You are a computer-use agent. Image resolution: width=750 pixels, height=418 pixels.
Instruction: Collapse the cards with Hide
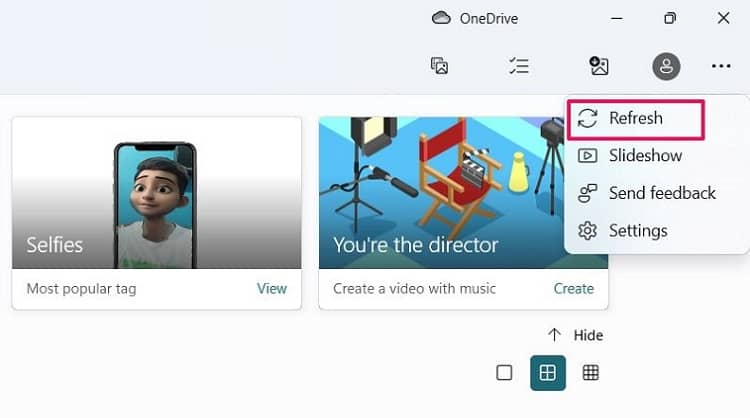(576, 335)
